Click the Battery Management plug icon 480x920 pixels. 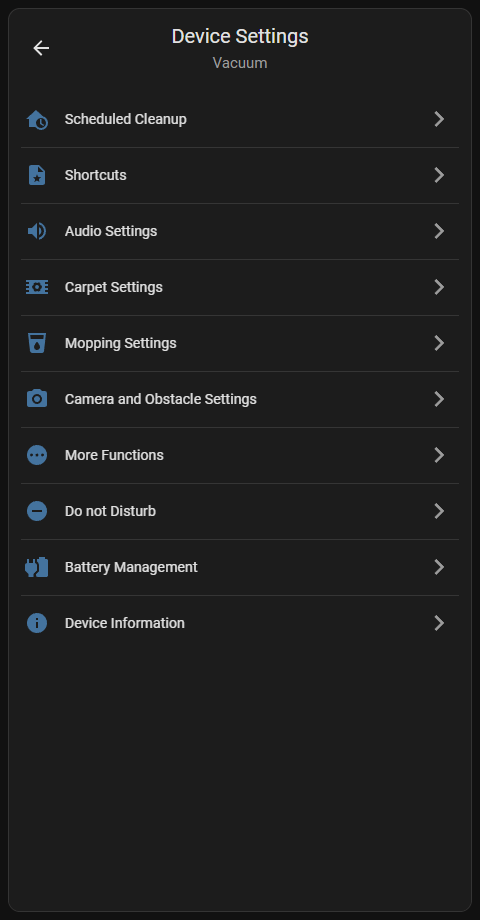37,567
